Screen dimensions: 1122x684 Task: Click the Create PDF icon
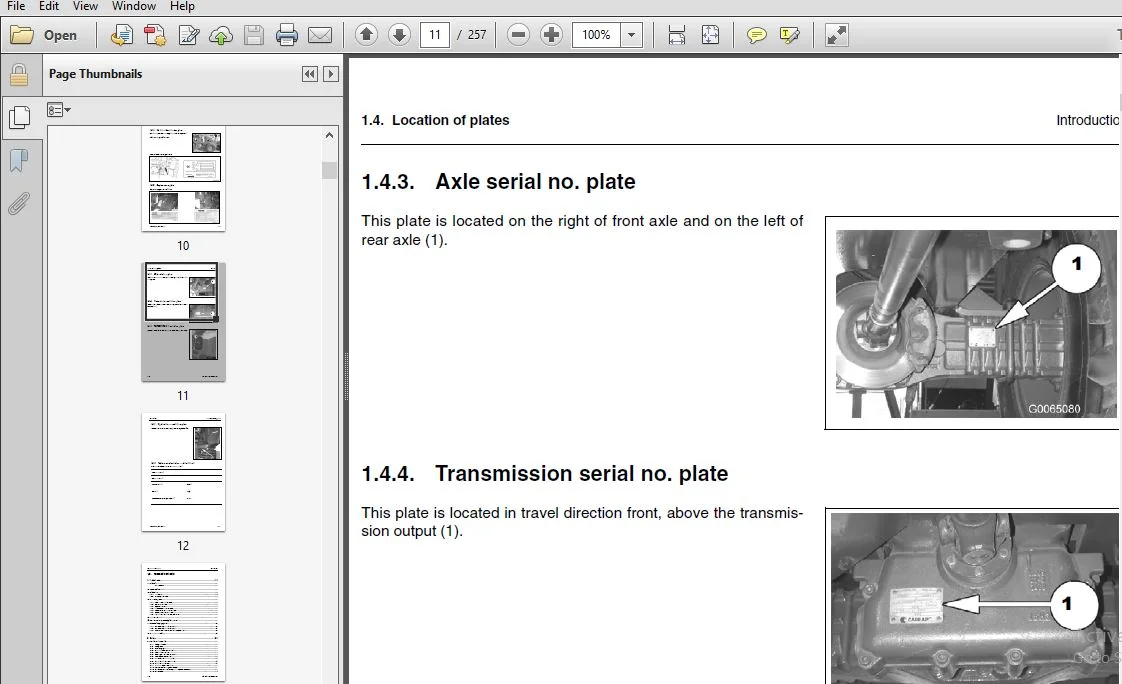tap(122, 35)
